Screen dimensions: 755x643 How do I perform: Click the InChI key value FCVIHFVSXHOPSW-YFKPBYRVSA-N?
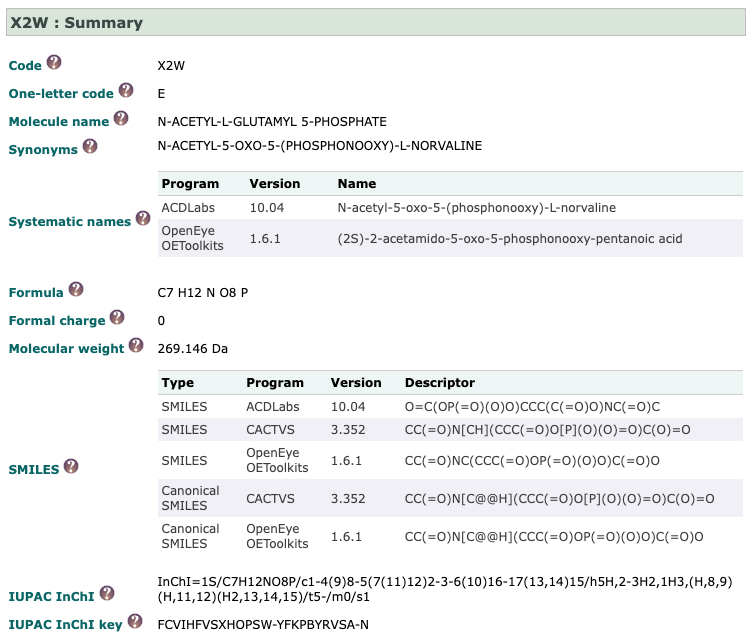[263, 625]
